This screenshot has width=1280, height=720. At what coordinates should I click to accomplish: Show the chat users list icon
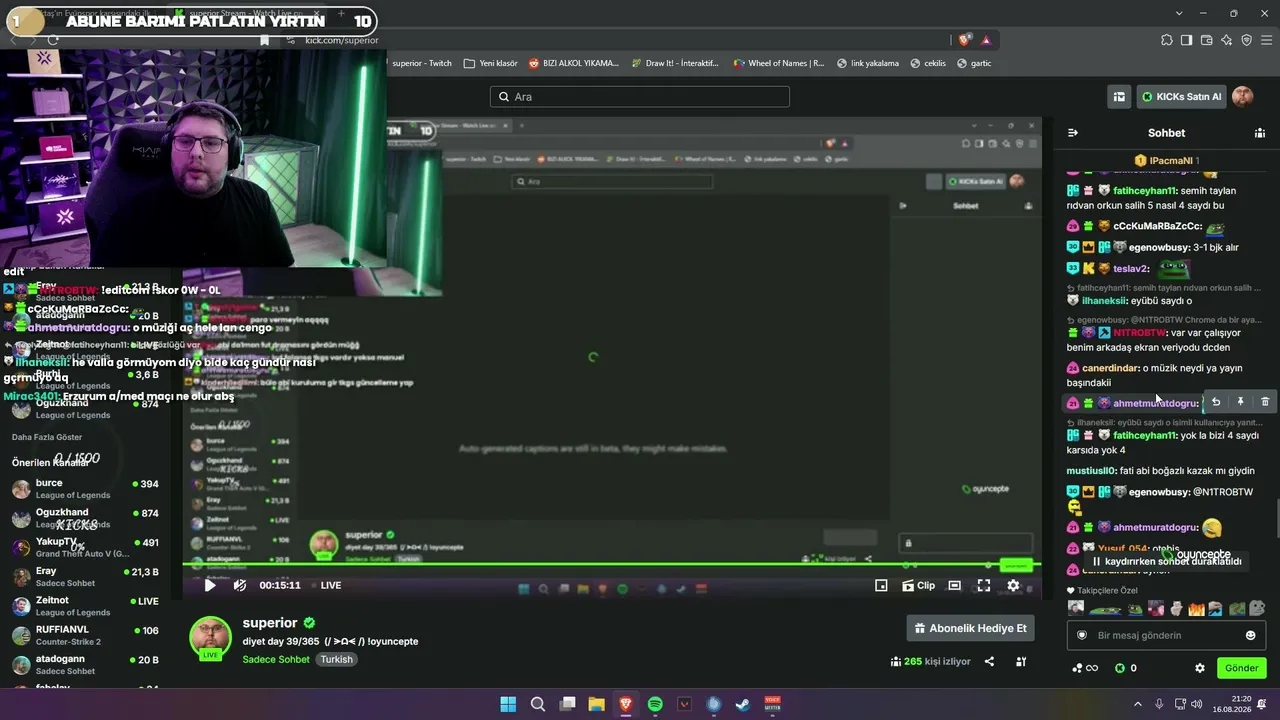click(x=1260, y=133)
